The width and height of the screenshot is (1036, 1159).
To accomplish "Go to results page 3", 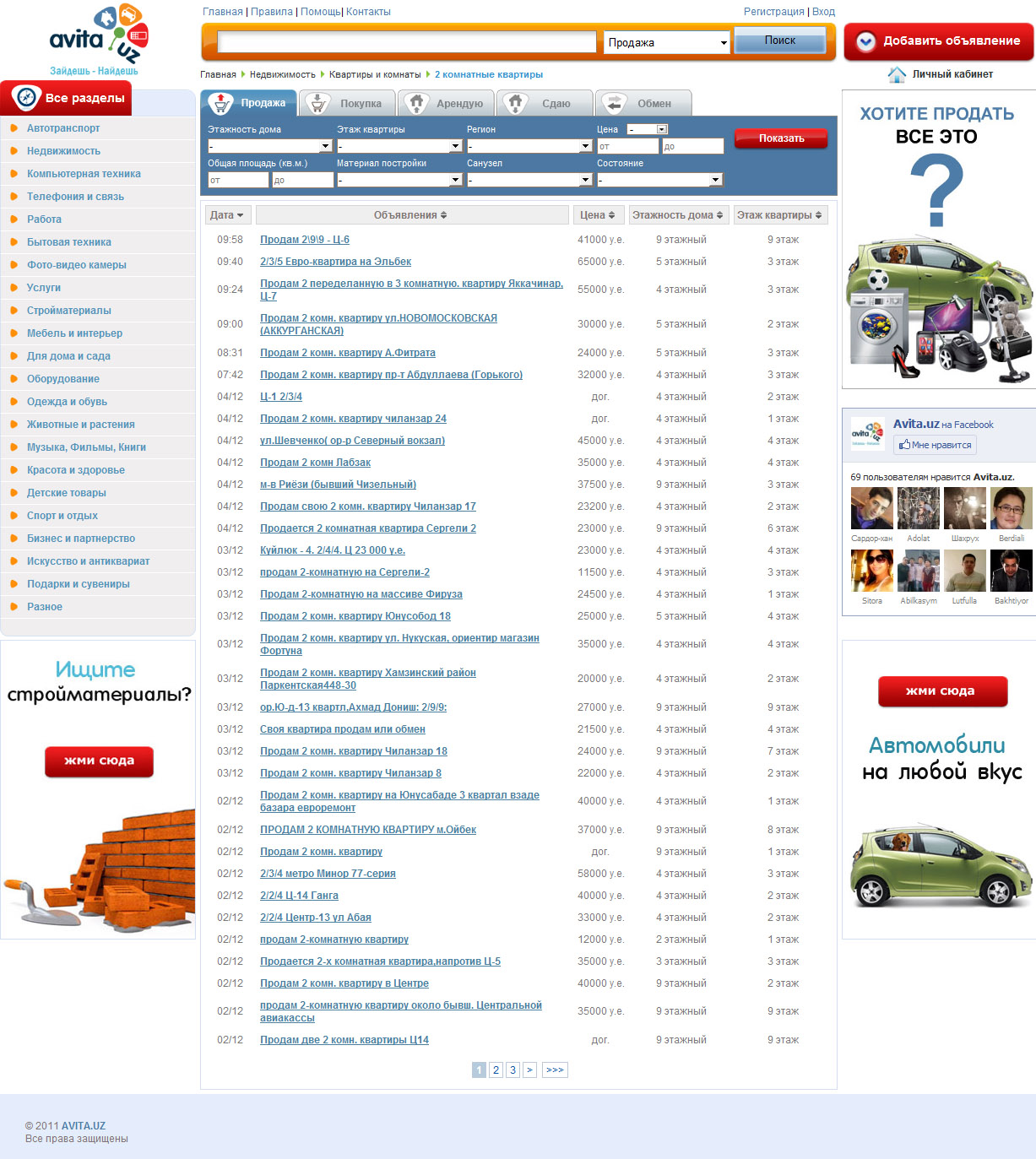I will click(513, 1070).
